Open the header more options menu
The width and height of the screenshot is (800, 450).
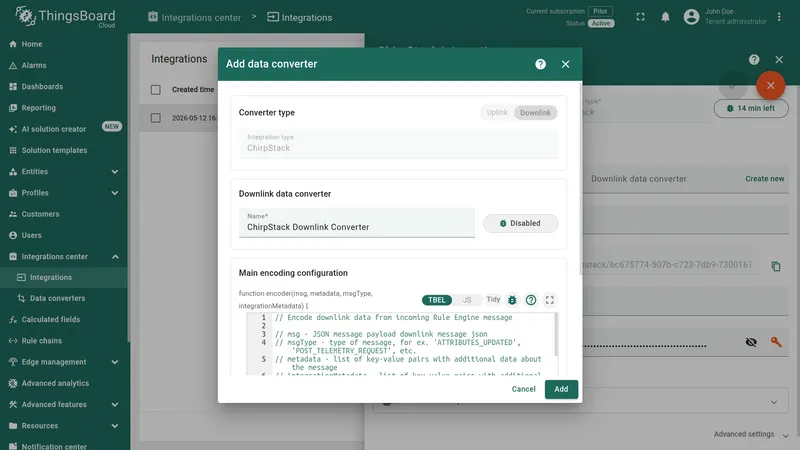779,17
